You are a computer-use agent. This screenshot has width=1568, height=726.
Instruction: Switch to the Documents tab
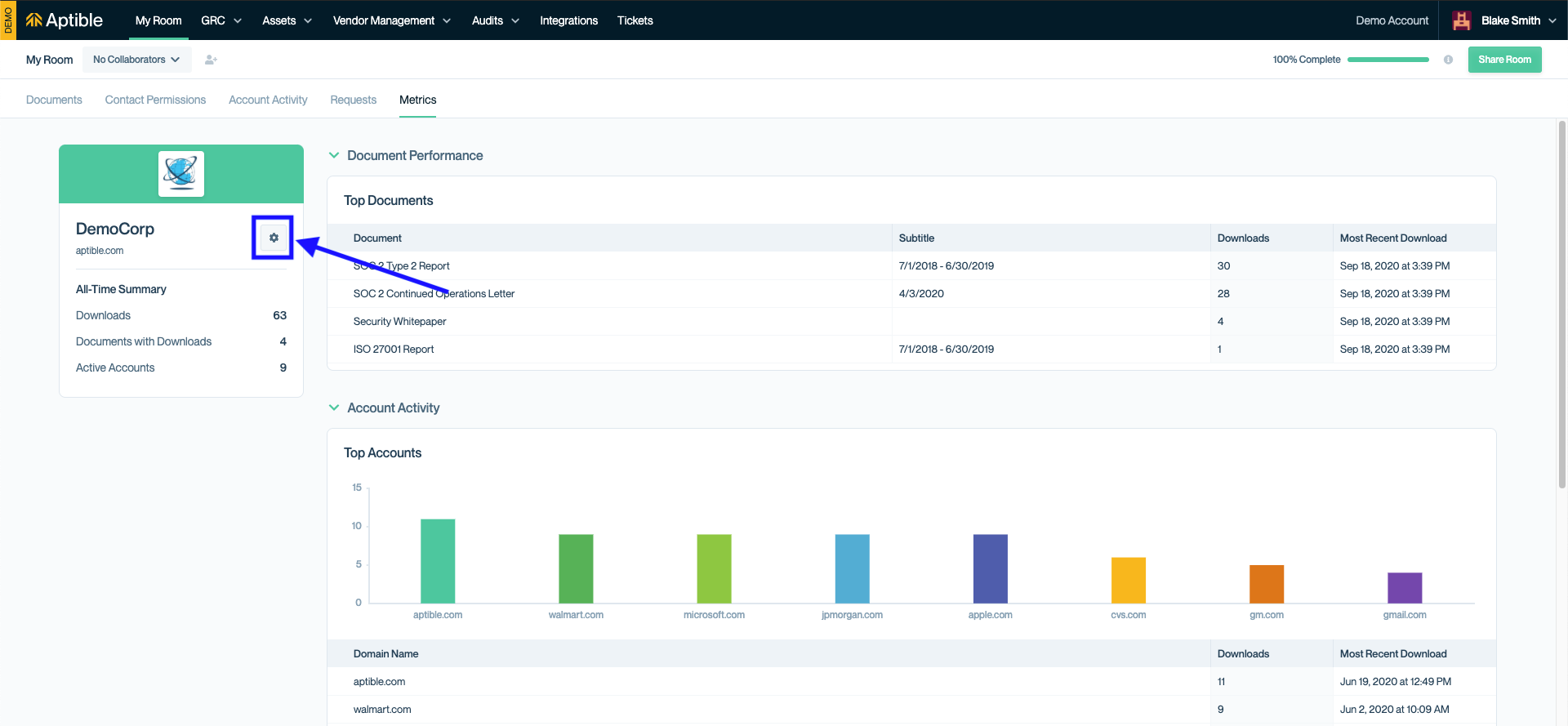[x=54, y=100]
